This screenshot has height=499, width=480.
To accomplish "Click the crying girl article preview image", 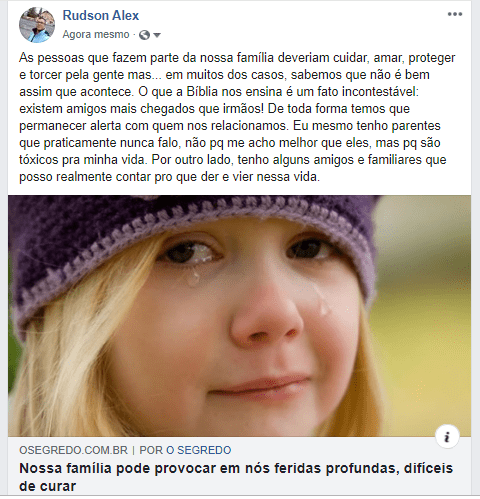I will tap(239, 316).
